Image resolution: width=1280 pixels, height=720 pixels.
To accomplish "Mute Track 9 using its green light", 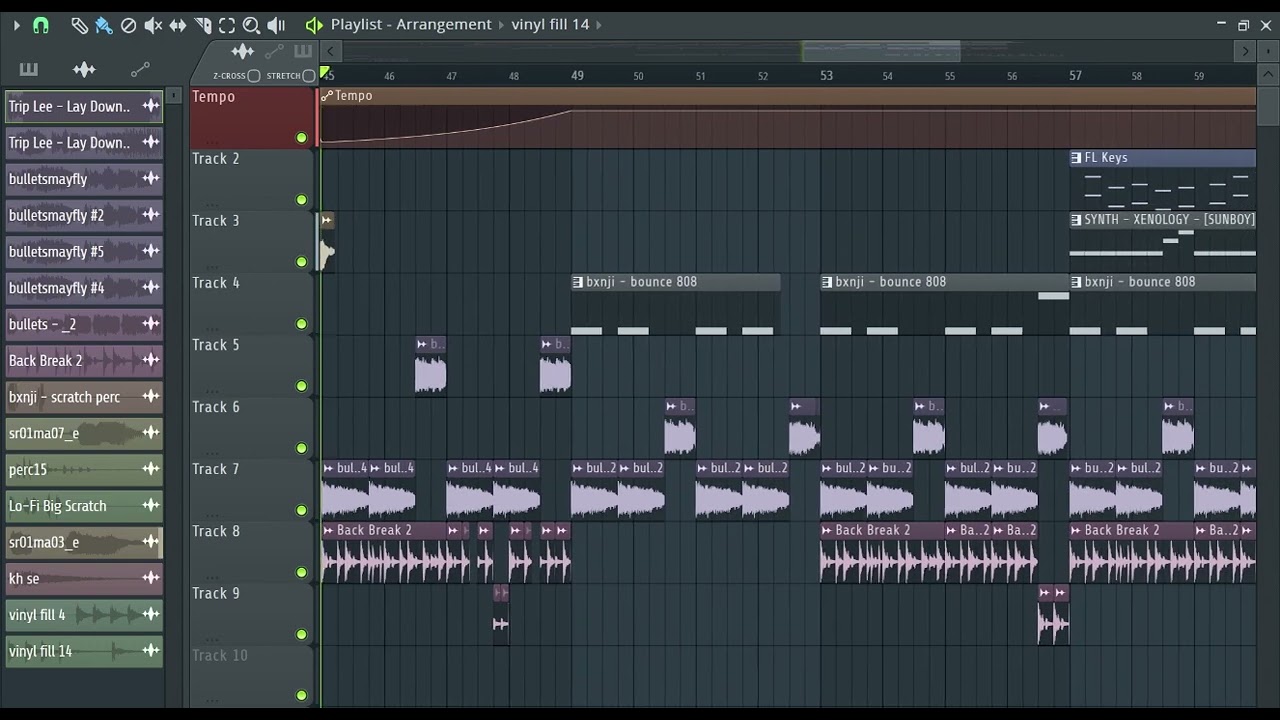I will [x=302, y=634].
